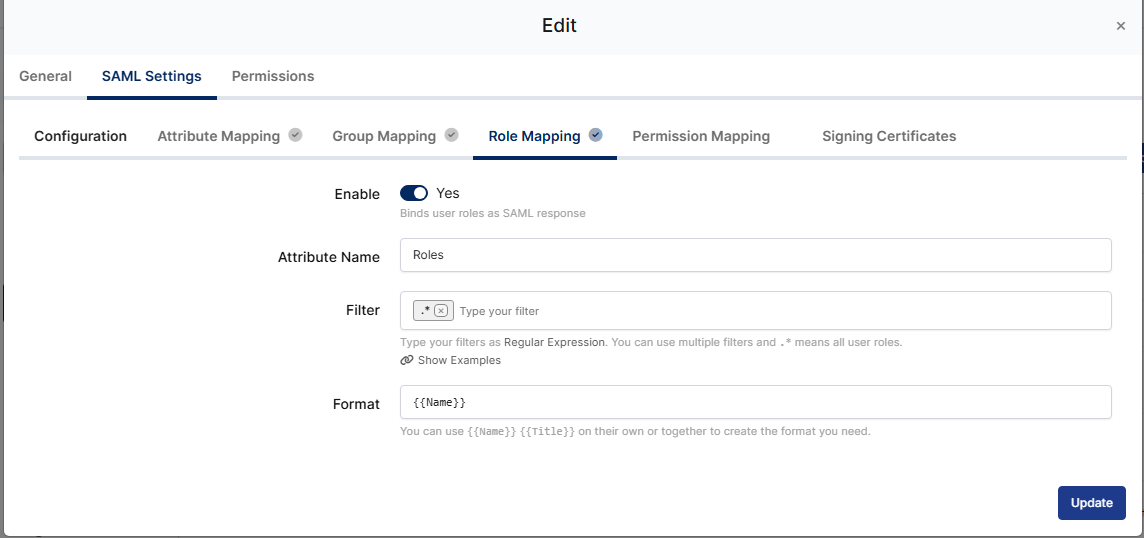This screenshot has width=1144, height=538.
Task: Go to Signing Certificates sub-tab
Action: (x=889, y=136)
